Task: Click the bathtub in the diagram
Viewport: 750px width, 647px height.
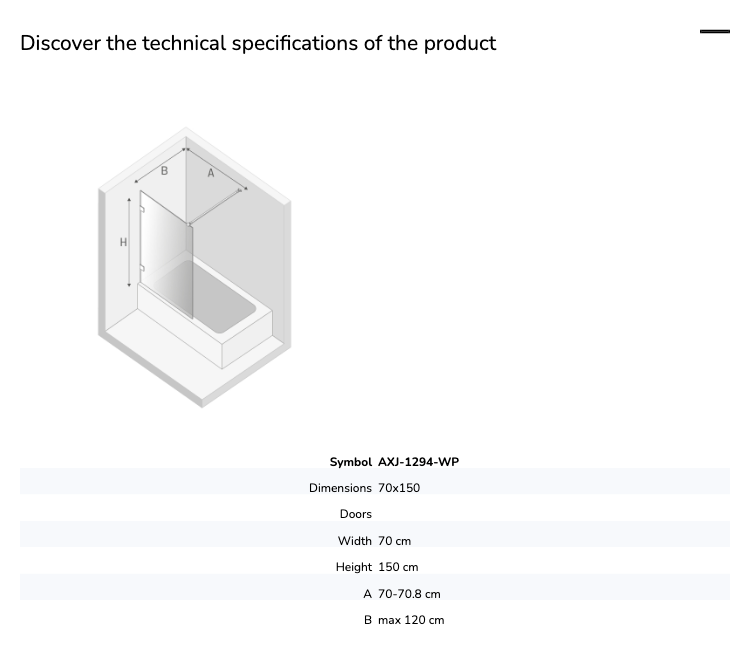Action: (x=206, y=311)
